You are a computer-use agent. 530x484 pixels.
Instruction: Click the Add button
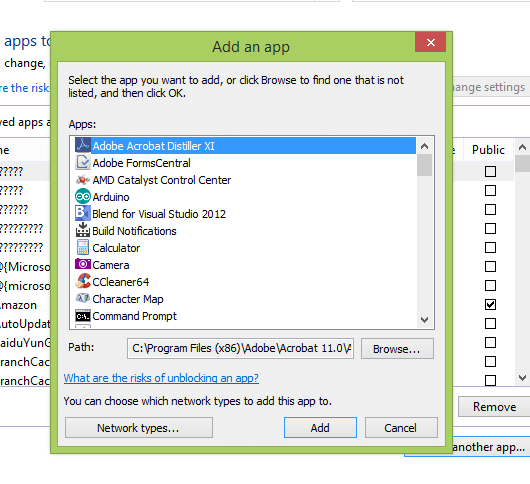(x=320, y=428)
